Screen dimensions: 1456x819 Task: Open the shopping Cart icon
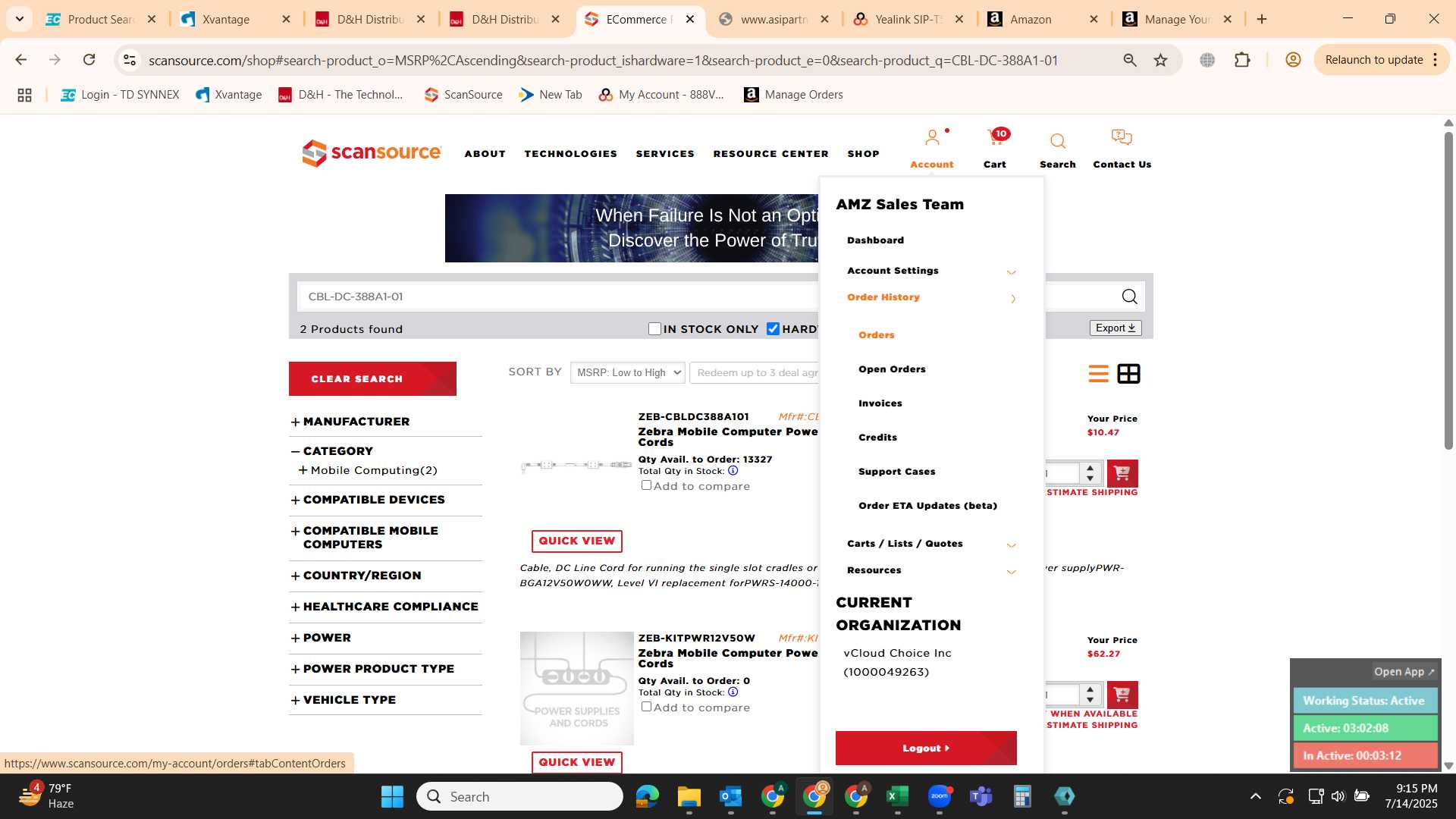[995, 138]
